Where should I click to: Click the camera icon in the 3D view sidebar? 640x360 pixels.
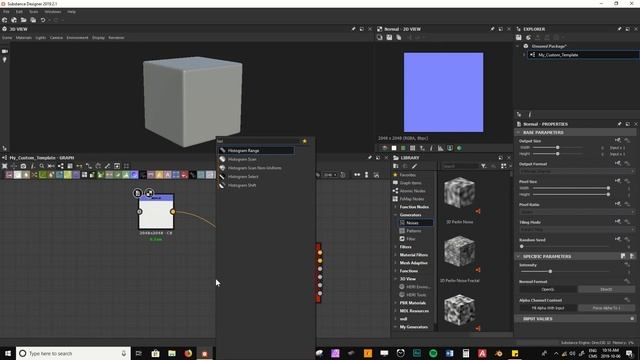coord(5,51)
